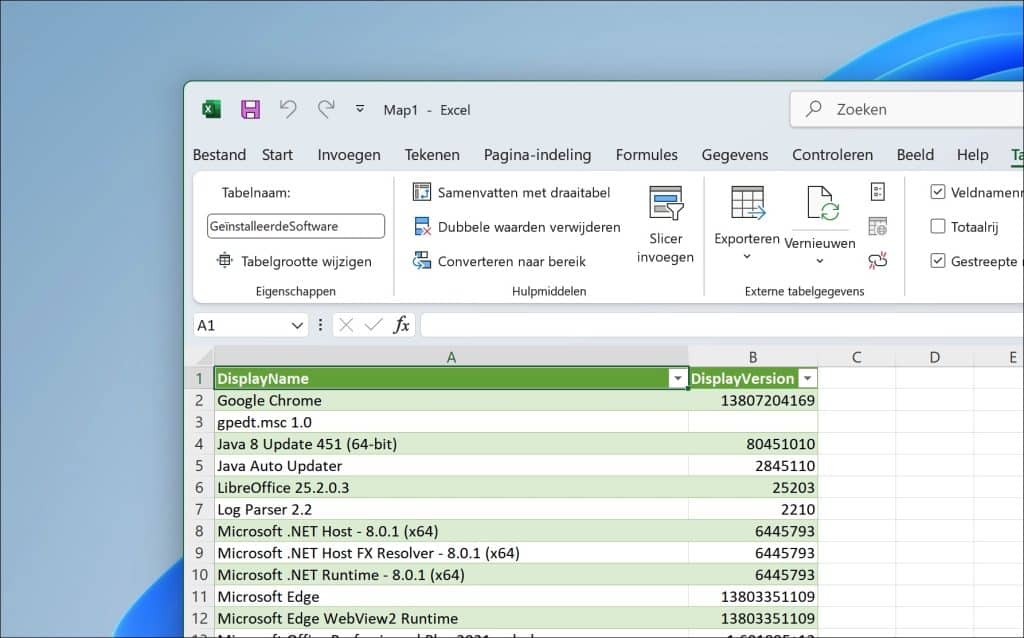Open the Bestand menu
Viewport: 1024px width, 638px height.
(219, 155)
